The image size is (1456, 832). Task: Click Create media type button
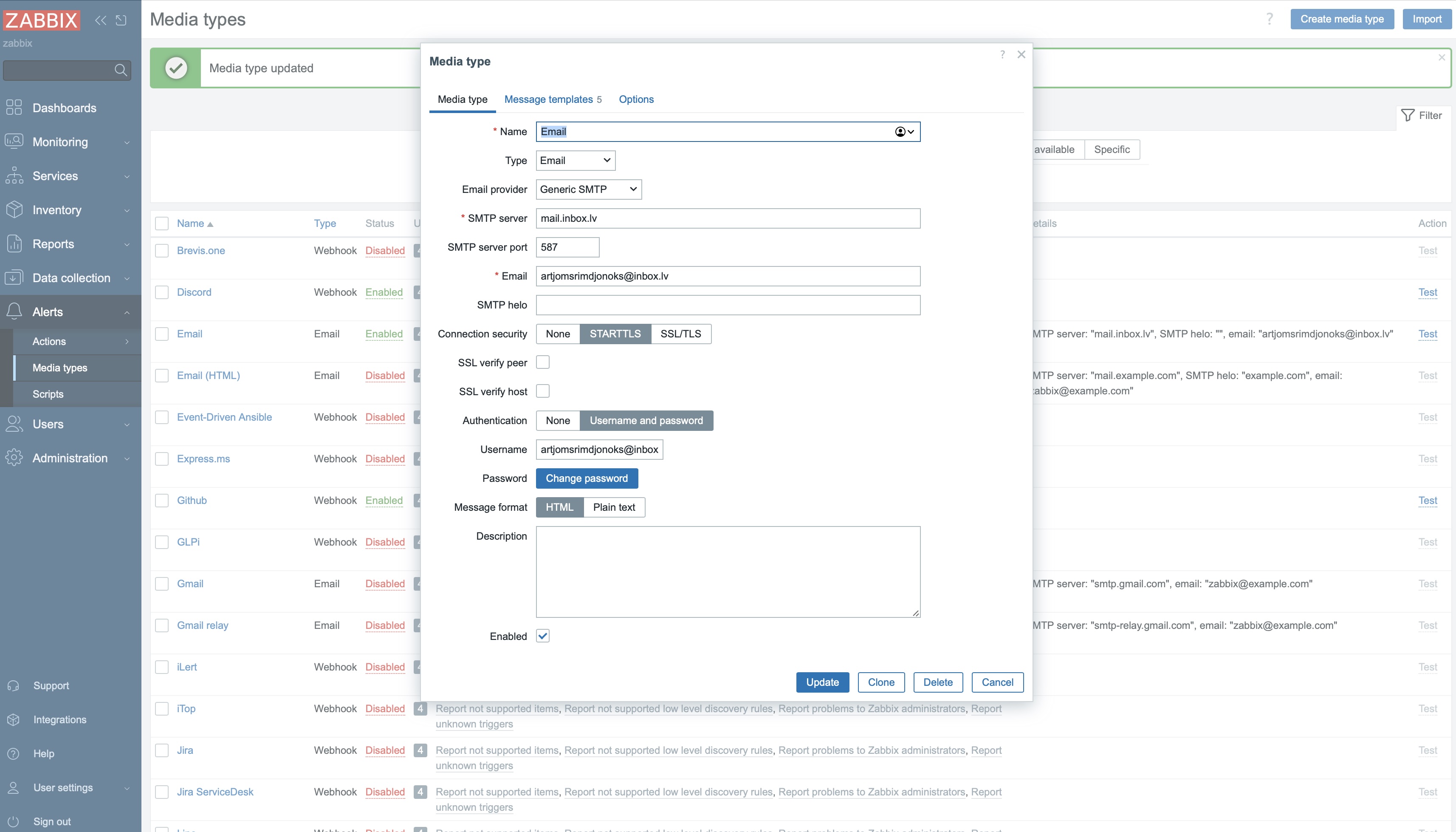coord(1342,19)
